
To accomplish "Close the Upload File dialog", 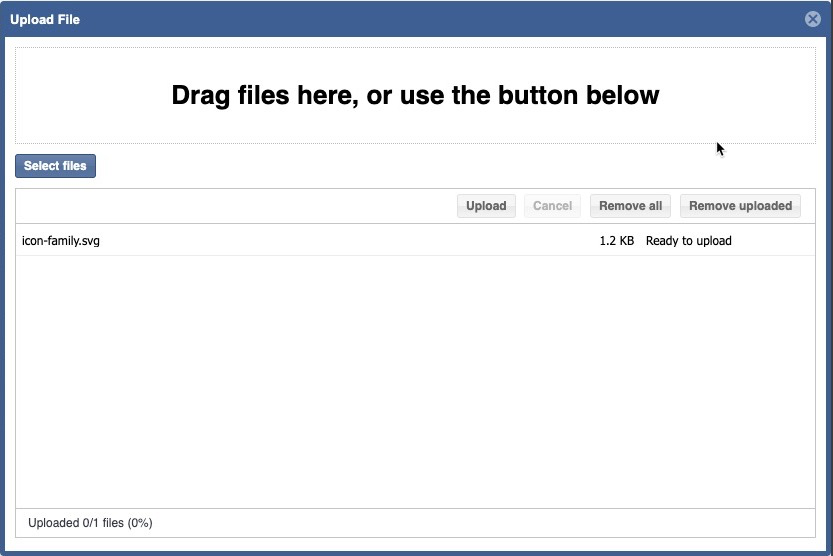I will coord(812,19).
